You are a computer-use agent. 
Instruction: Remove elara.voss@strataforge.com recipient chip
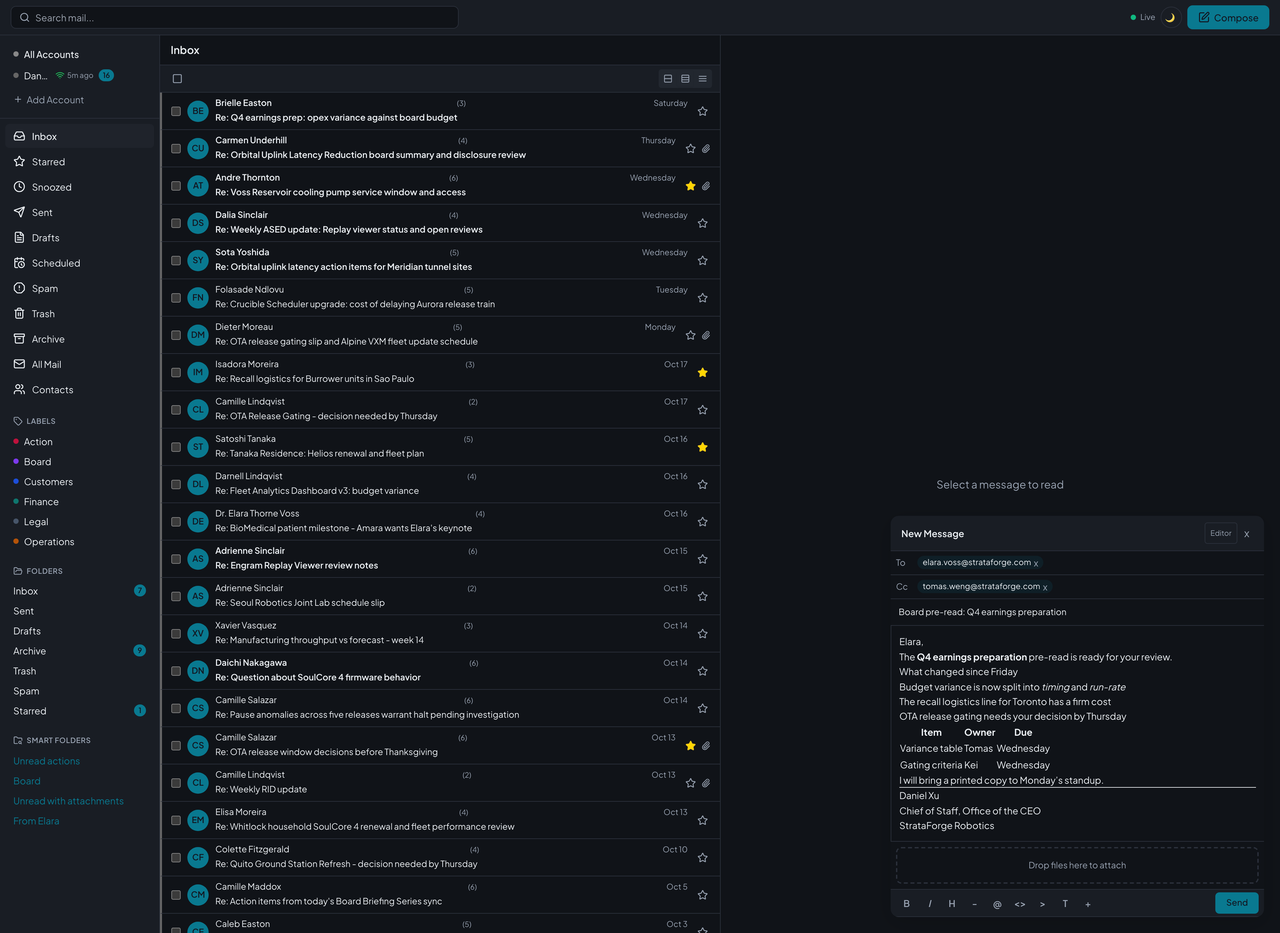[x=1036, y=563]
